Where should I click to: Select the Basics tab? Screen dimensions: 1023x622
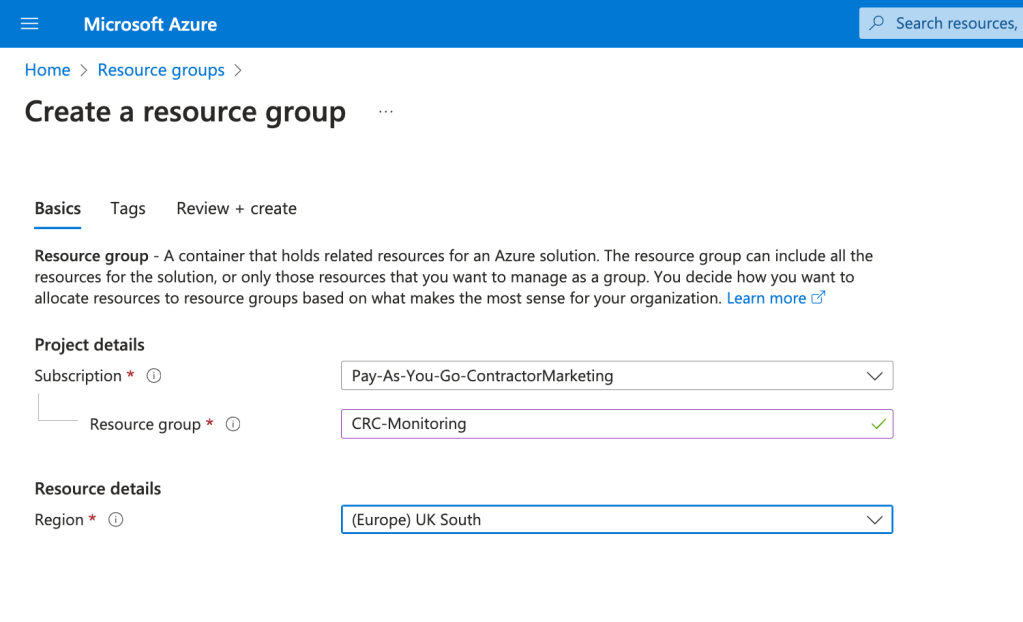click(x=57, y=208)
